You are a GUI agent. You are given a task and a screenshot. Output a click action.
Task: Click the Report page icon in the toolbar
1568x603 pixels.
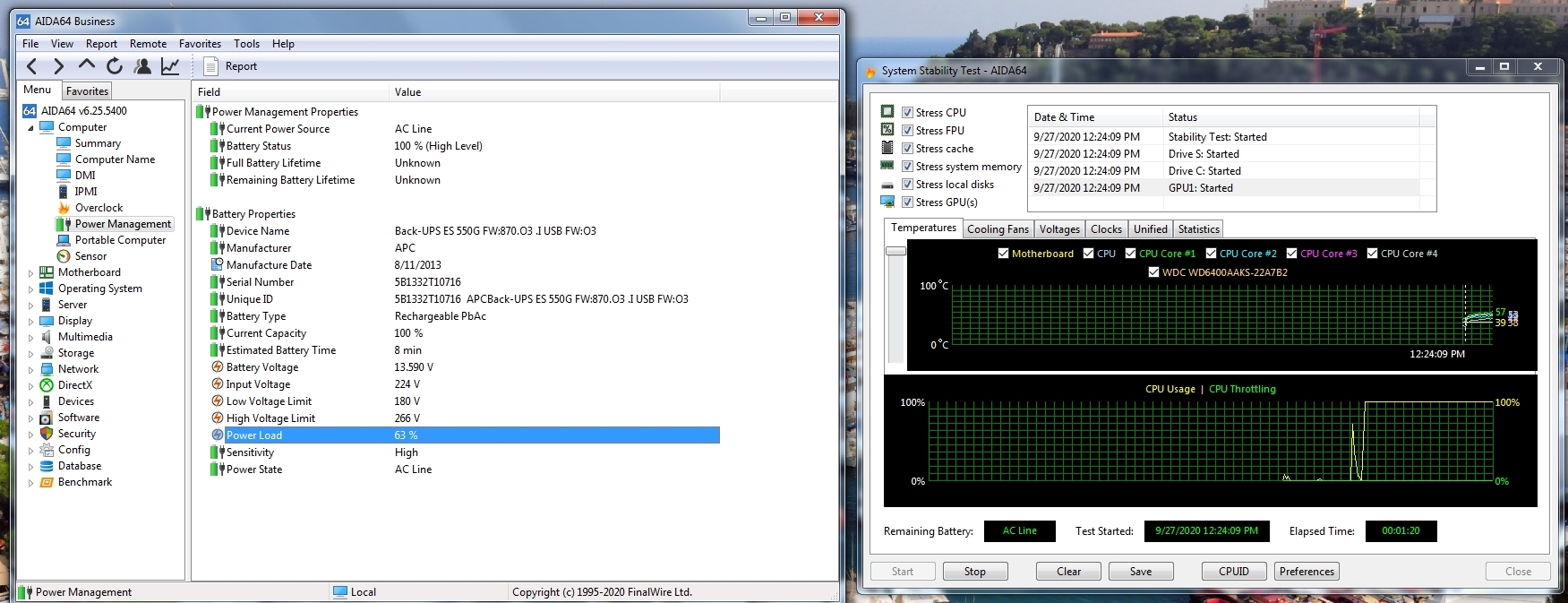(x=210, y=66)
